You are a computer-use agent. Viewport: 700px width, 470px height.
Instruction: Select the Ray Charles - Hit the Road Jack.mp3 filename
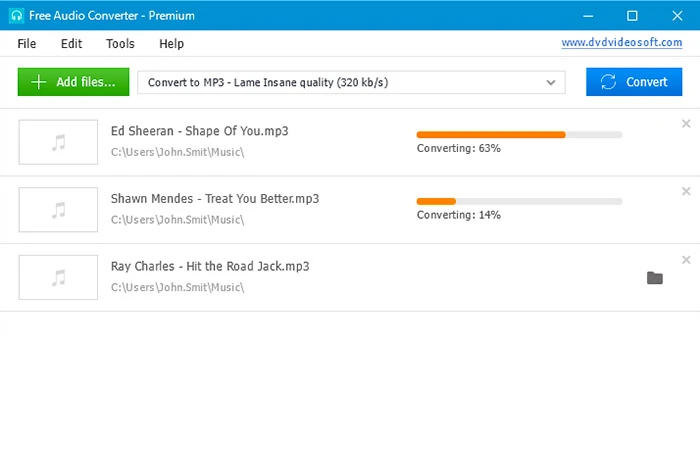pyautogui.click(x=210, y=267)
